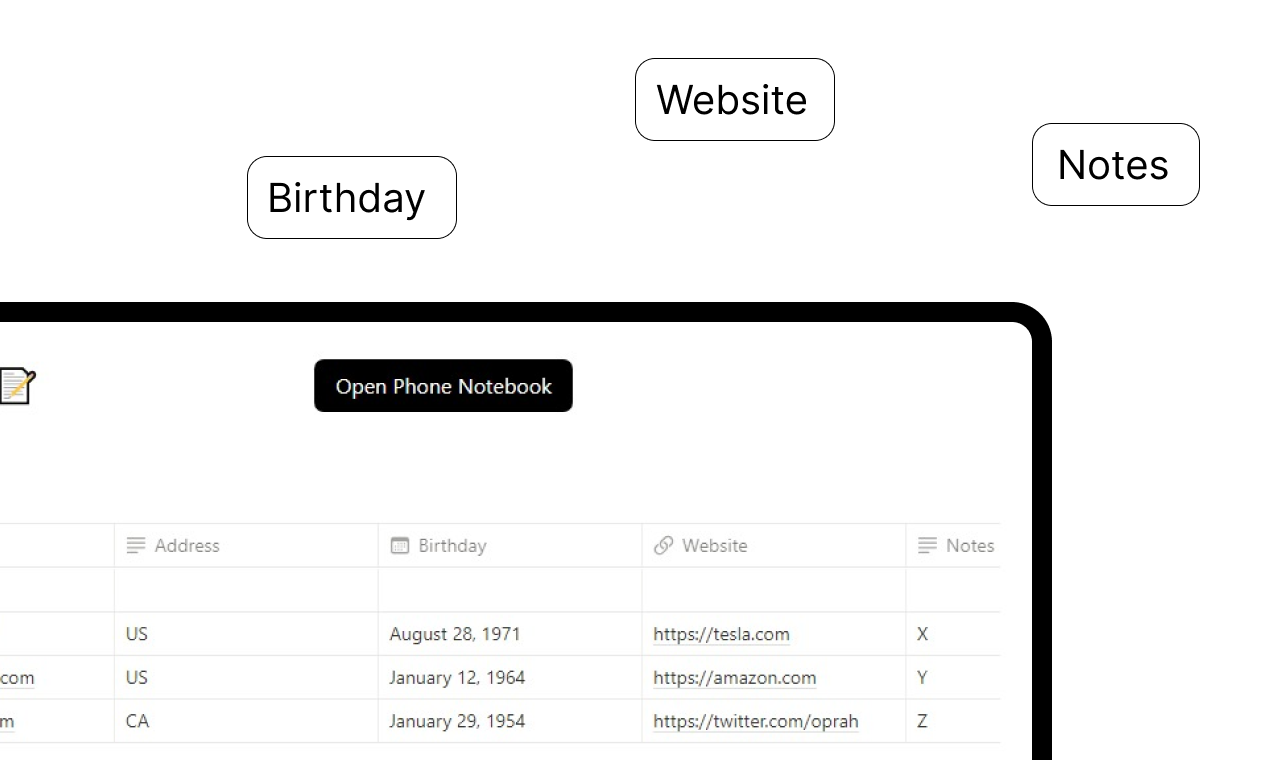Open the https://amazon.com website link
Image resolution: width=1270 pixels, height=760 pixels.
734,678
